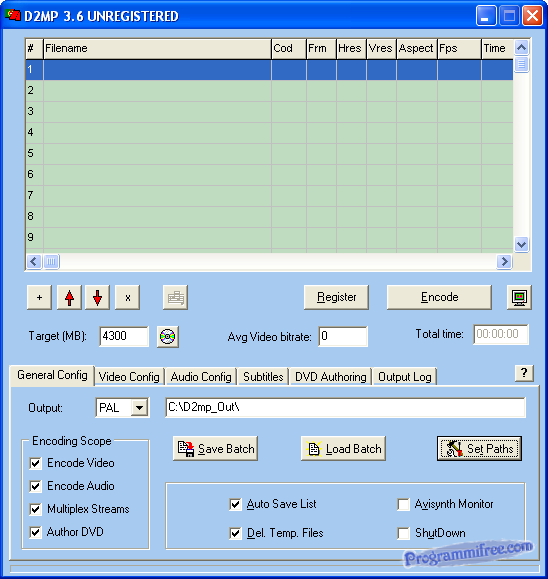548x579 pixels.
Task: Select row 1 in the file list
Action: tap(270, 69)
